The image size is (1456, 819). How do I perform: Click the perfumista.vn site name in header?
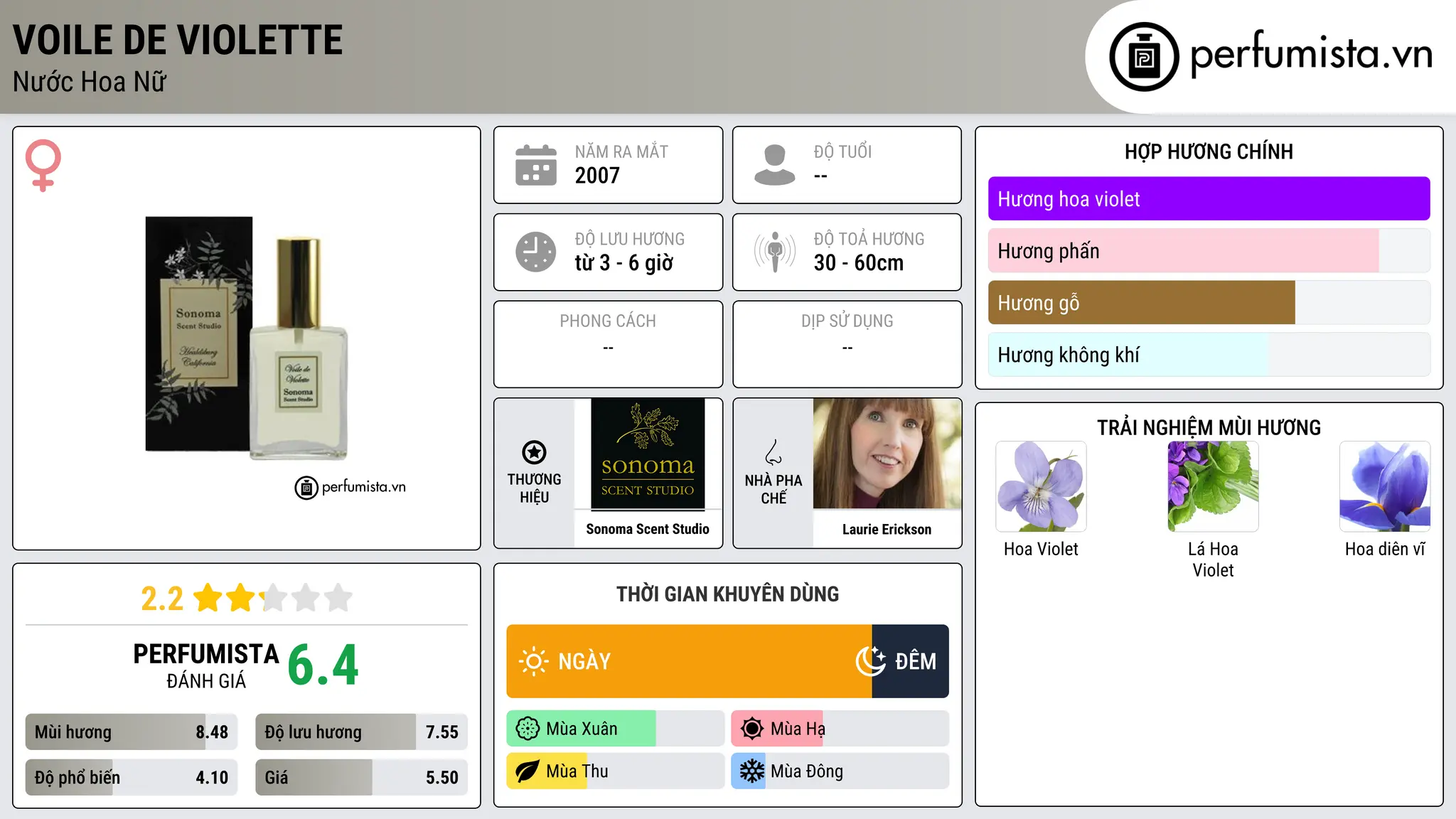point(1312,54)
